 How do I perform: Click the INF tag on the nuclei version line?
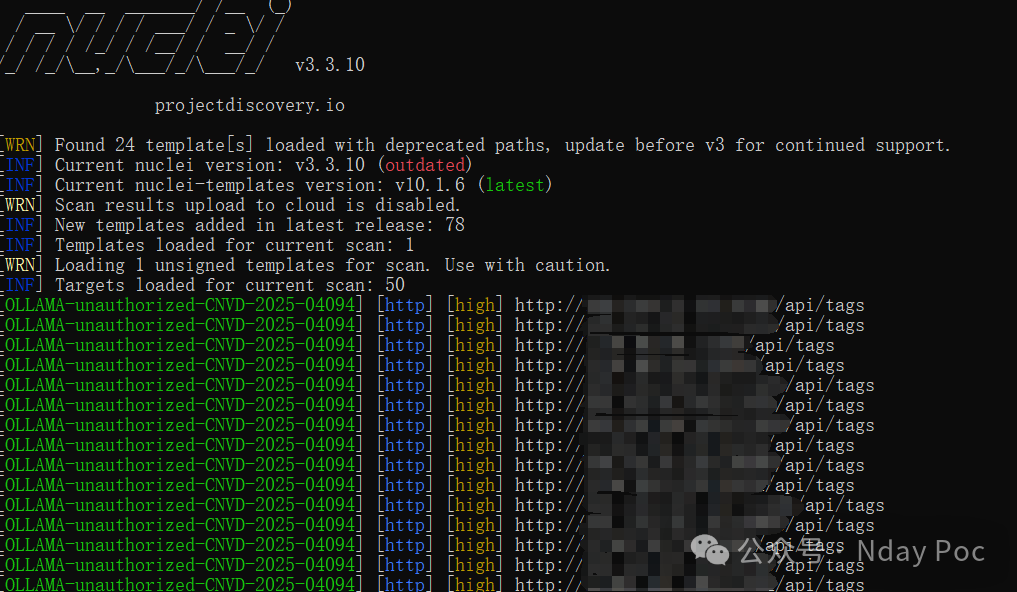tap(20, 165)
